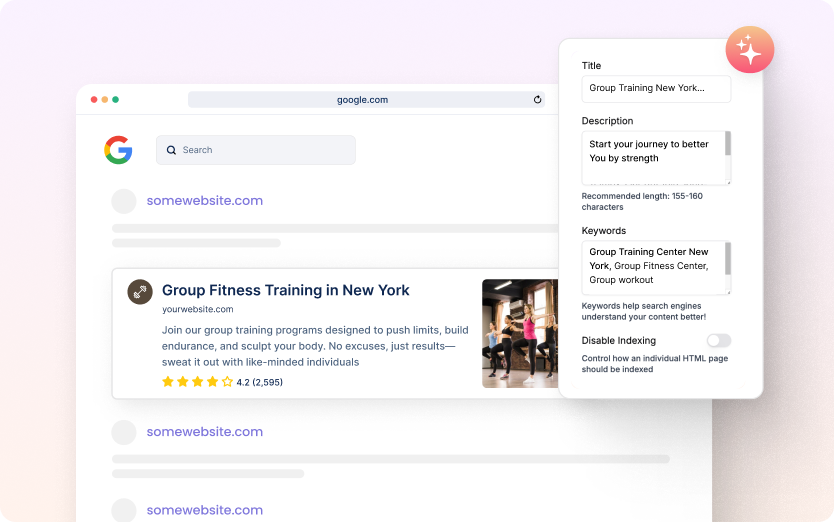Click the green window maximize dot
Screen dimensions: 834x522
point(116,100)
